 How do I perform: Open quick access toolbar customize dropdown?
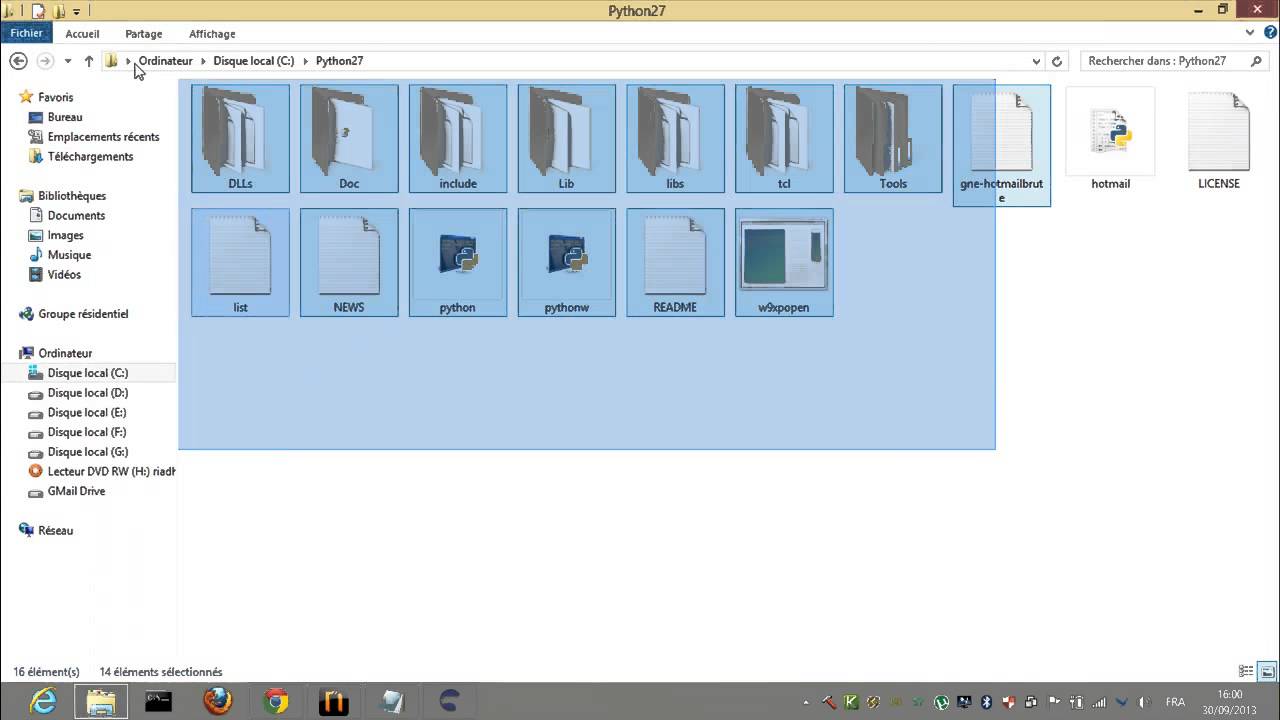tap(76, 11)
